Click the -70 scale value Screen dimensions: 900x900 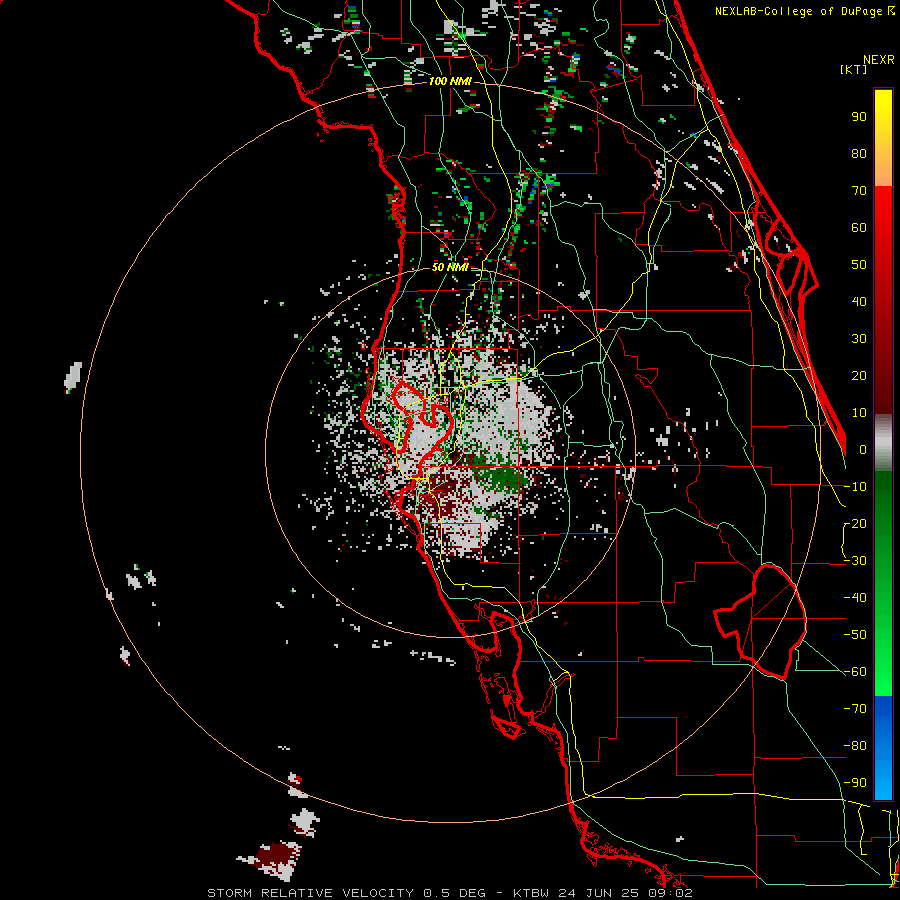click(x=855, y=709)
